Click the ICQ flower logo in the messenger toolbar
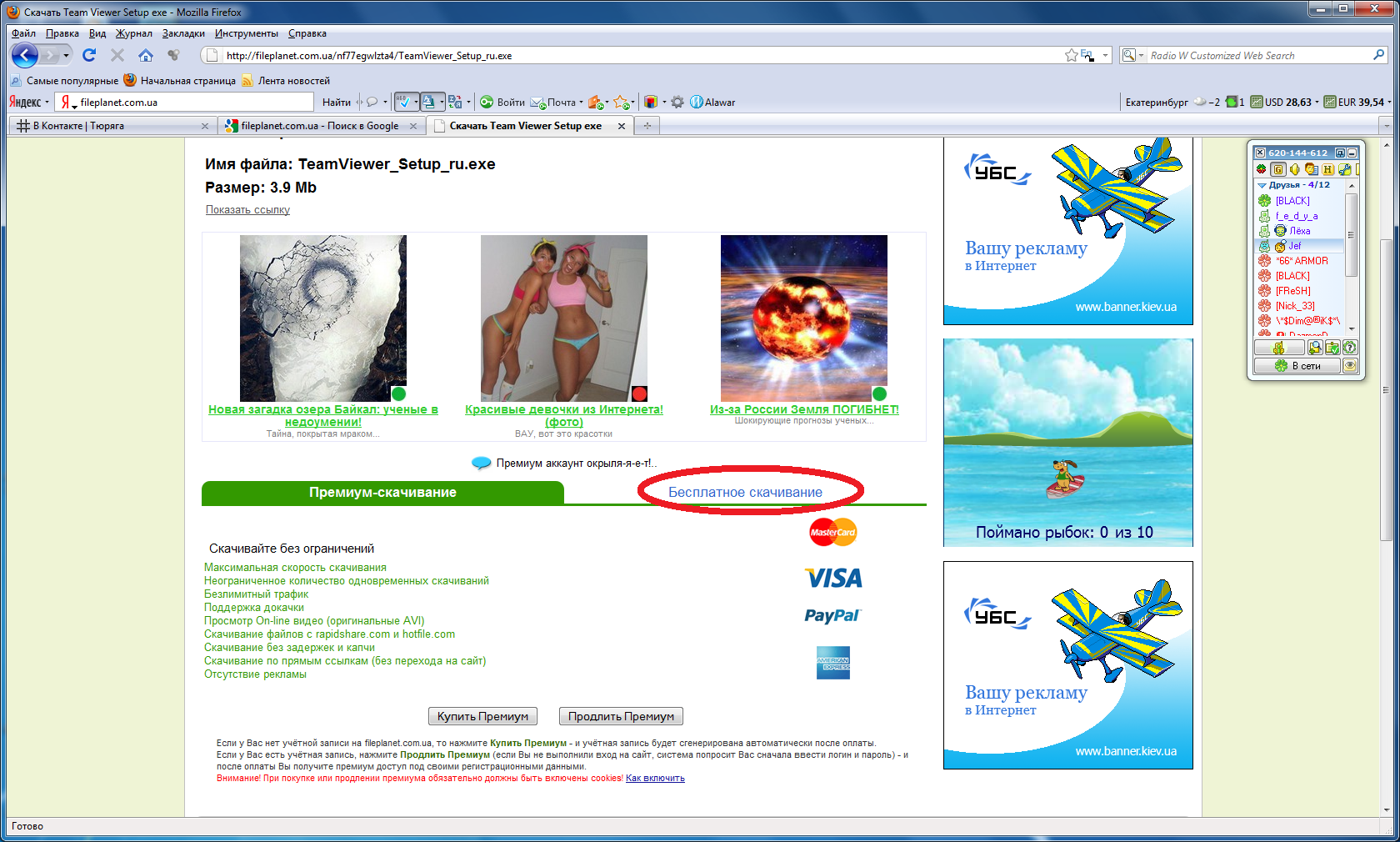Screen dimensions: 1400x842 pos(1262,169)
